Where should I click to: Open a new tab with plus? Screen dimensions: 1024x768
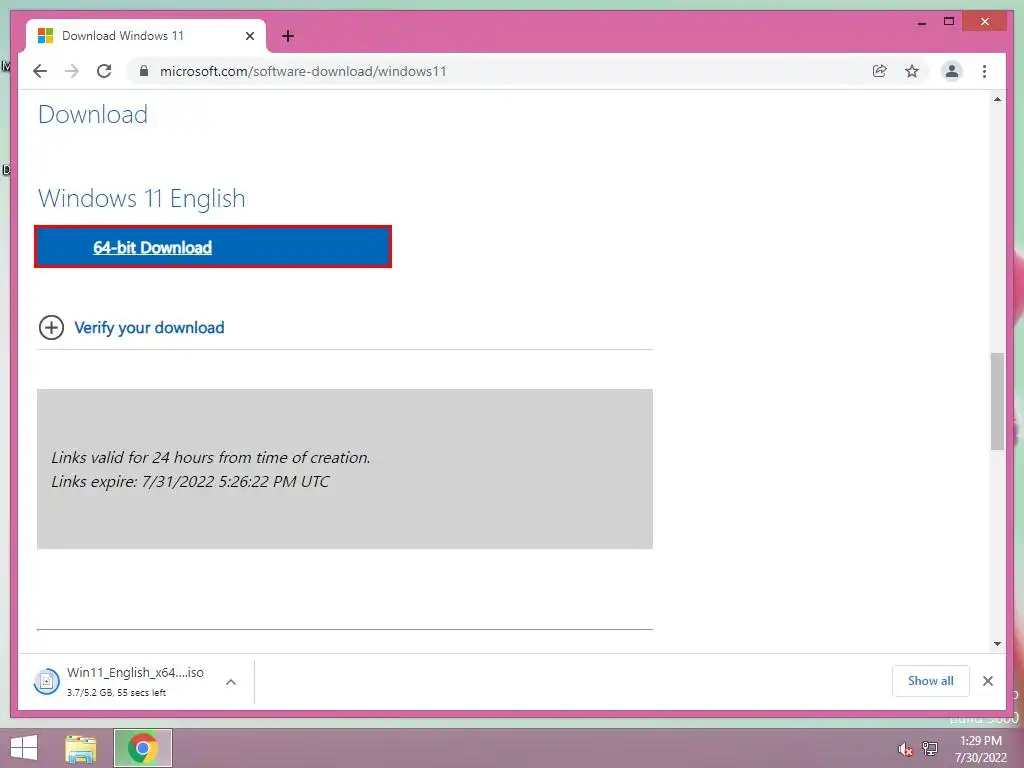pos(287,36)
